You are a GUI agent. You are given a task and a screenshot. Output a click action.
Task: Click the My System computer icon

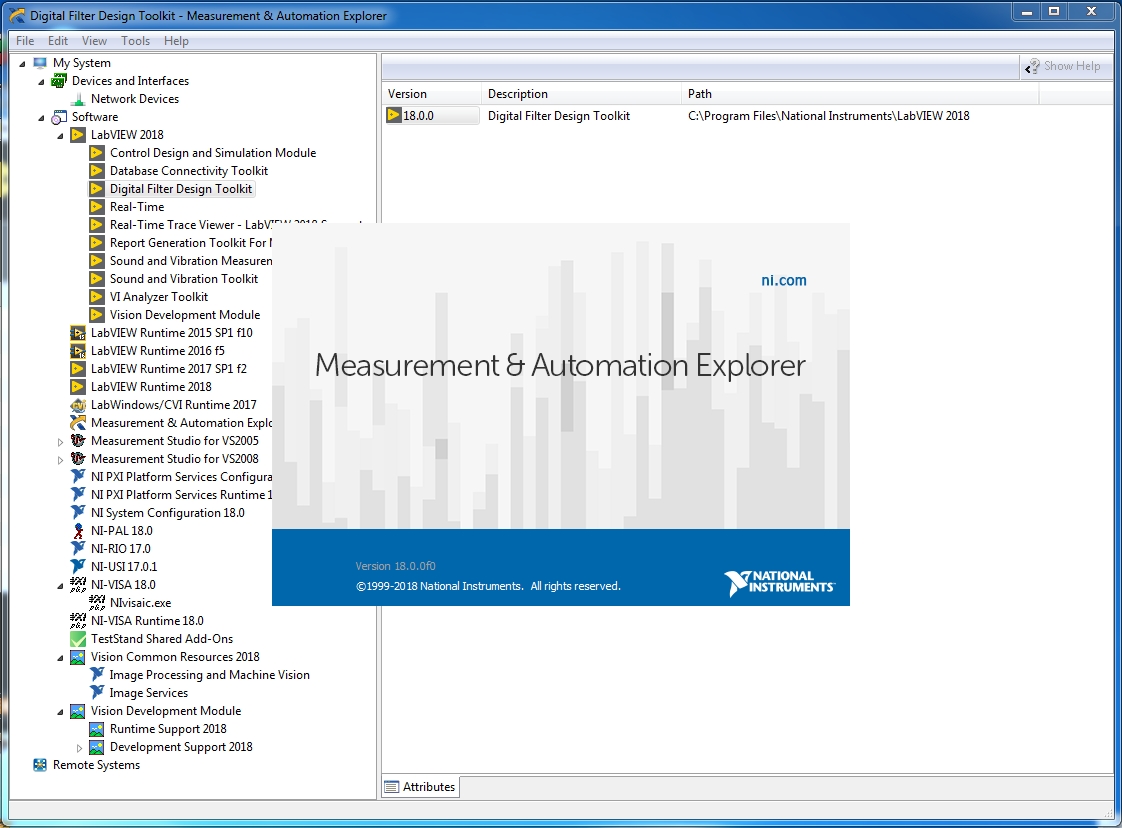tap(41, 63)
